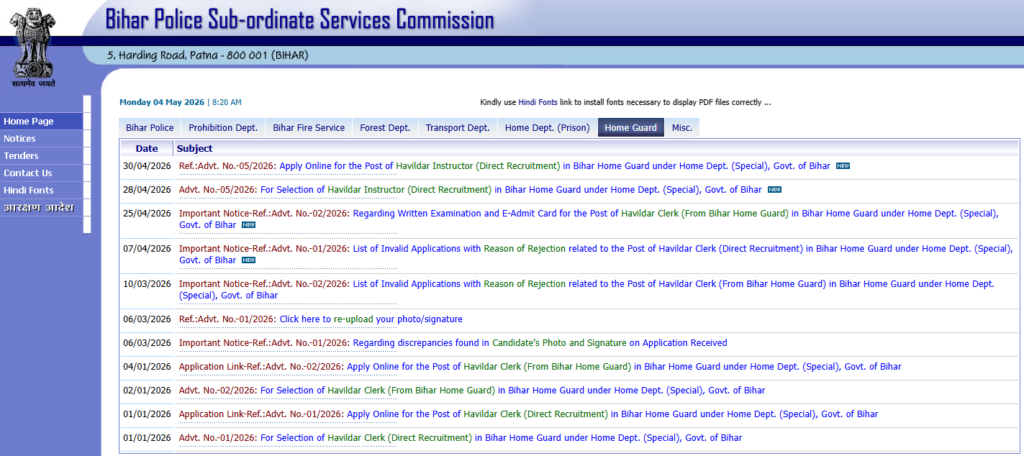This screenshot has height=456, width=1024.
Task: Open Advt. No.-01/2026 Havildar Clerk Direct Recruitment
Action: (x=460, y=437)
